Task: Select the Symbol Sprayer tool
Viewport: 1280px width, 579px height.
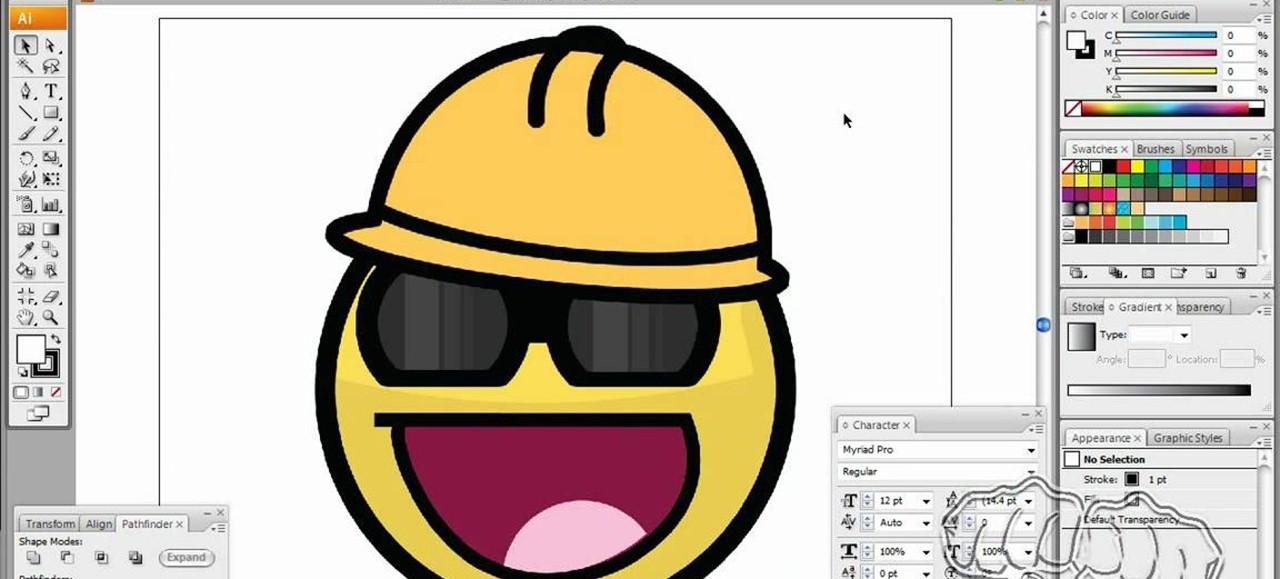Action: pos(27,204)
